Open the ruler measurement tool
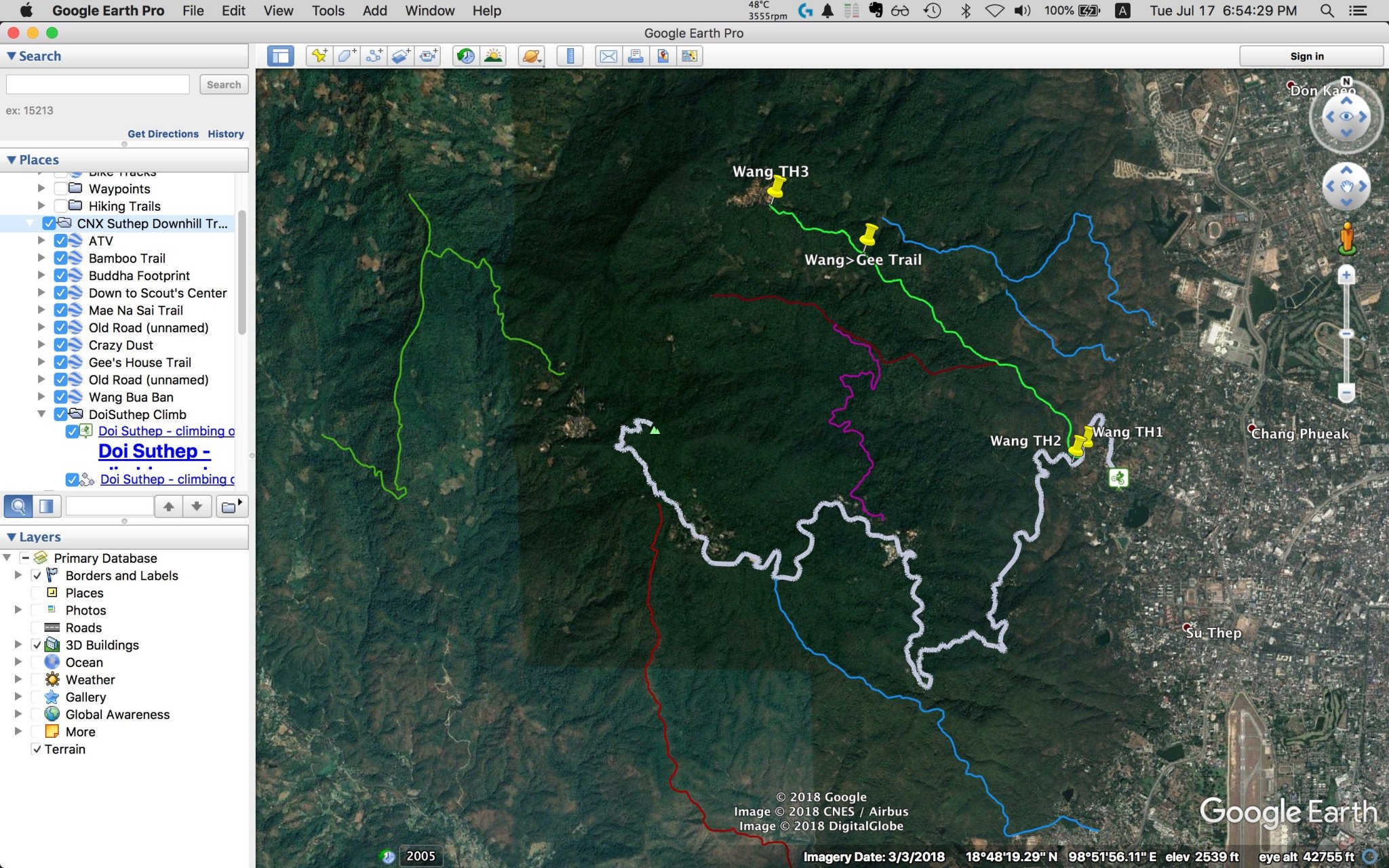Image resolution: width=1389 pixels, height=868 pixels. pyautogui.click(x=570, y=56)
